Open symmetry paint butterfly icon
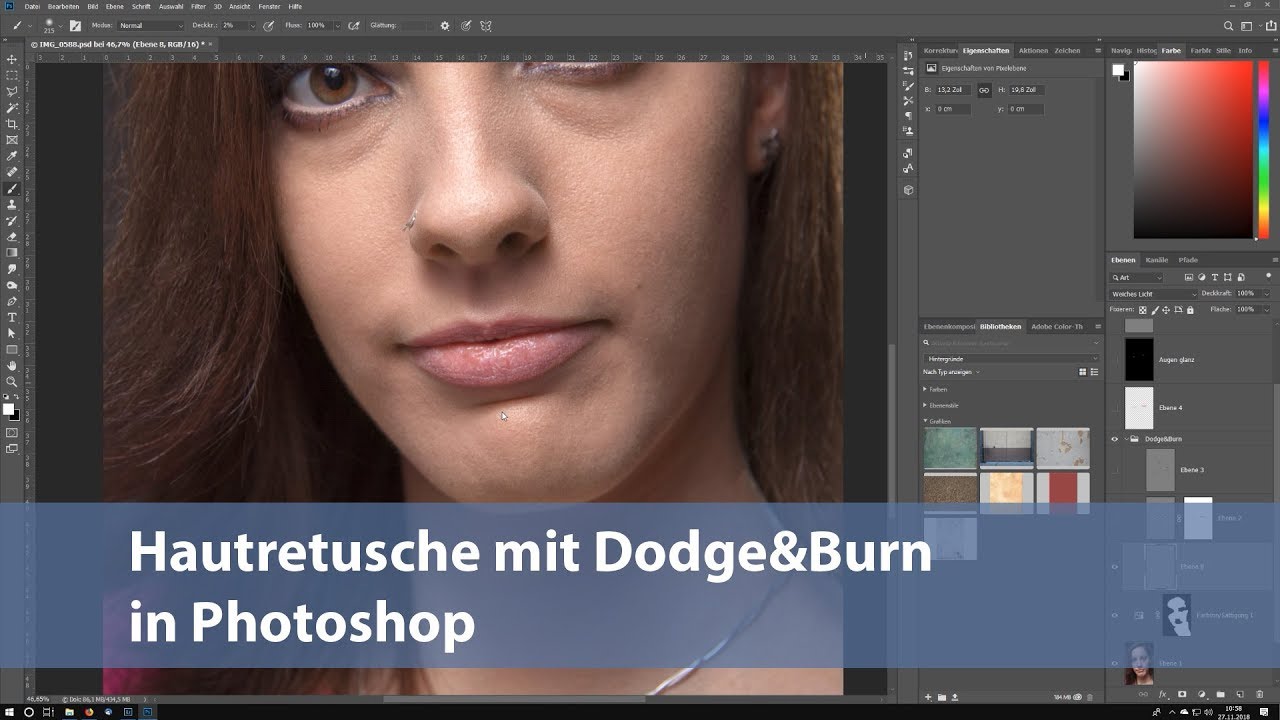The image size is (1280, 720). [x=486, y=25]
